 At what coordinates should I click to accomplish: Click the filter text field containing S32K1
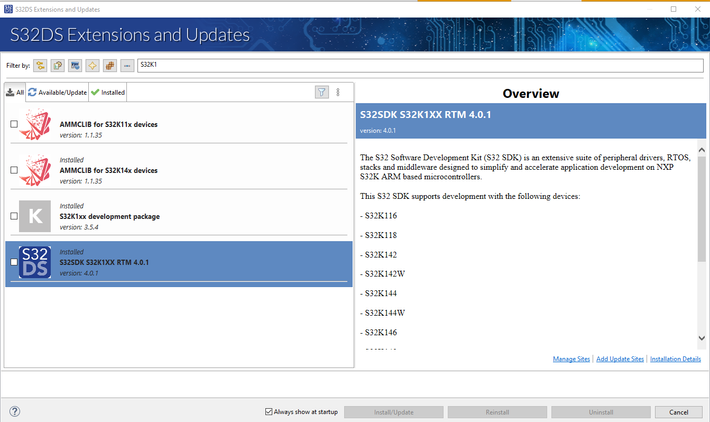(420, 65)
